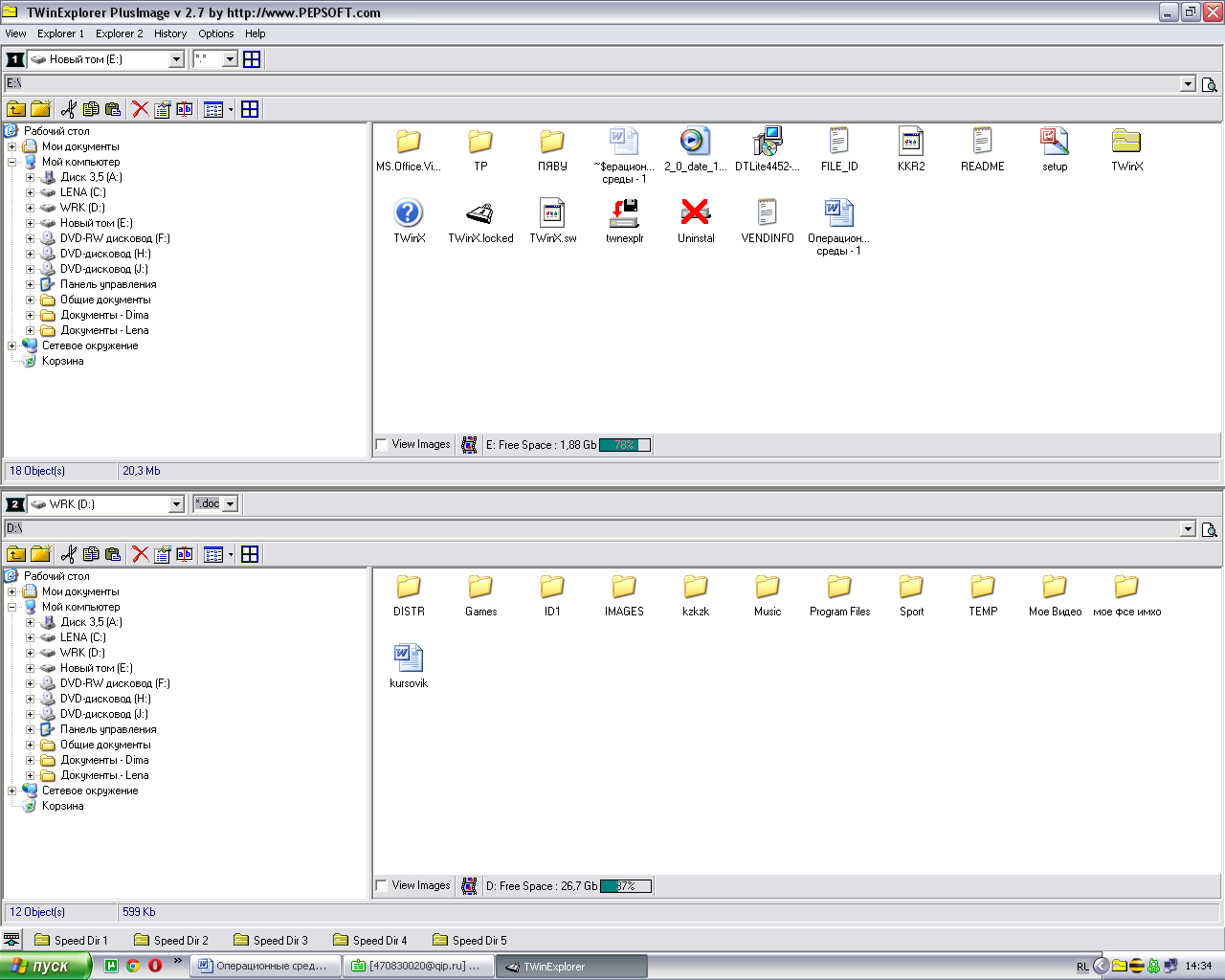Click the D:\ path input field

point(592,529)
